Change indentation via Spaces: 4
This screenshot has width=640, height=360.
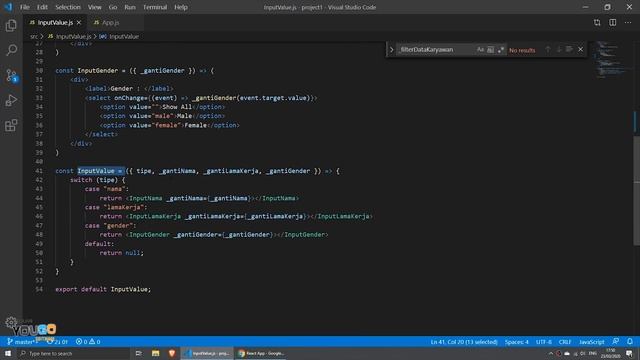pyautogui.click(x=516, y=342)
